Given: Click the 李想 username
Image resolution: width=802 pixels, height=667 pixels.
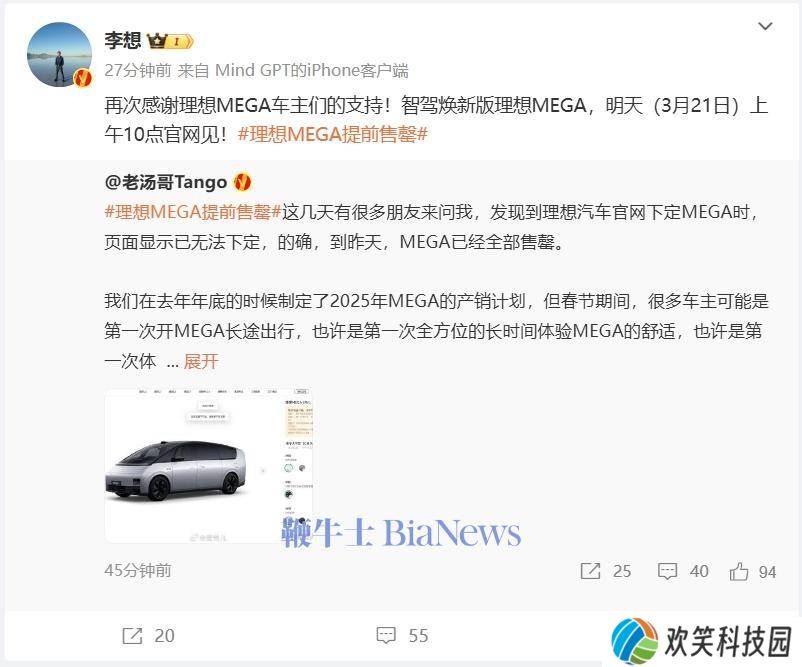Looking at the screenshot, I should coord(123,40).
